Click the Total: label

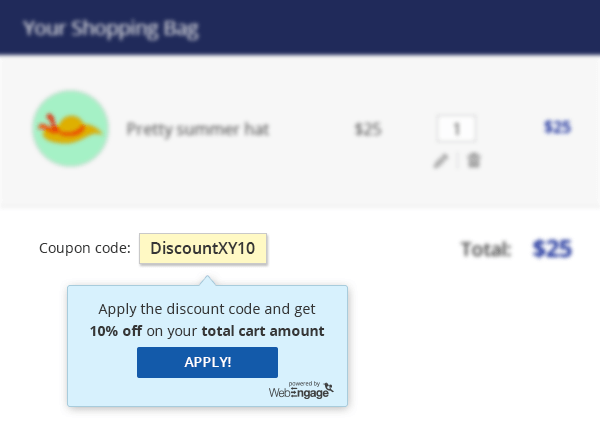(486, 248)
